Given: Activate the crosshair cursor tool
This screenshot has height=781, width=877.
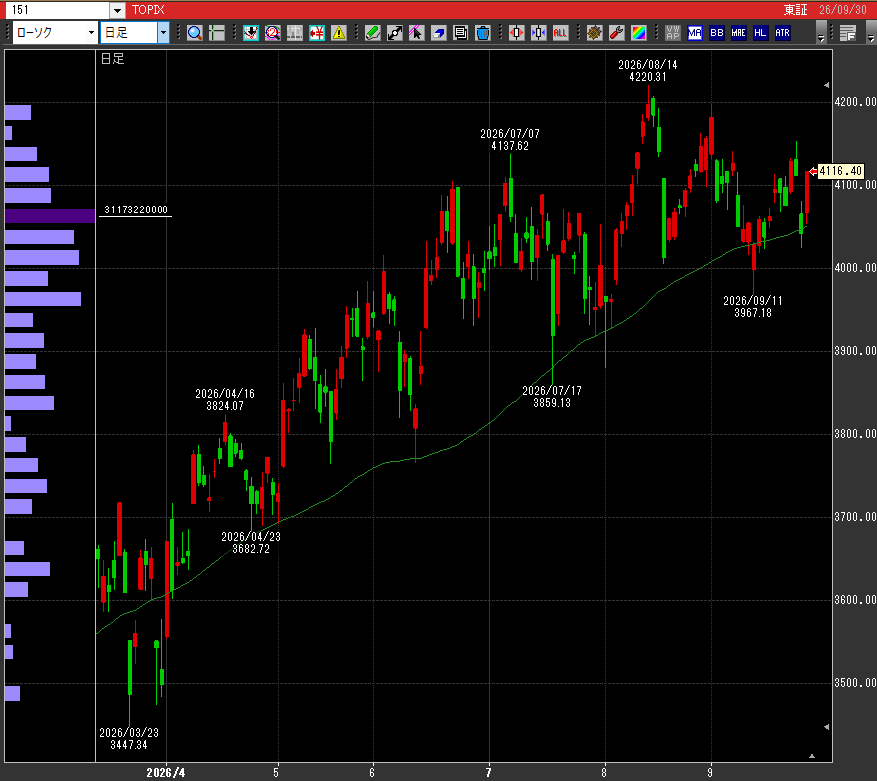Looking at the screenshot, I should coord(216,33).
